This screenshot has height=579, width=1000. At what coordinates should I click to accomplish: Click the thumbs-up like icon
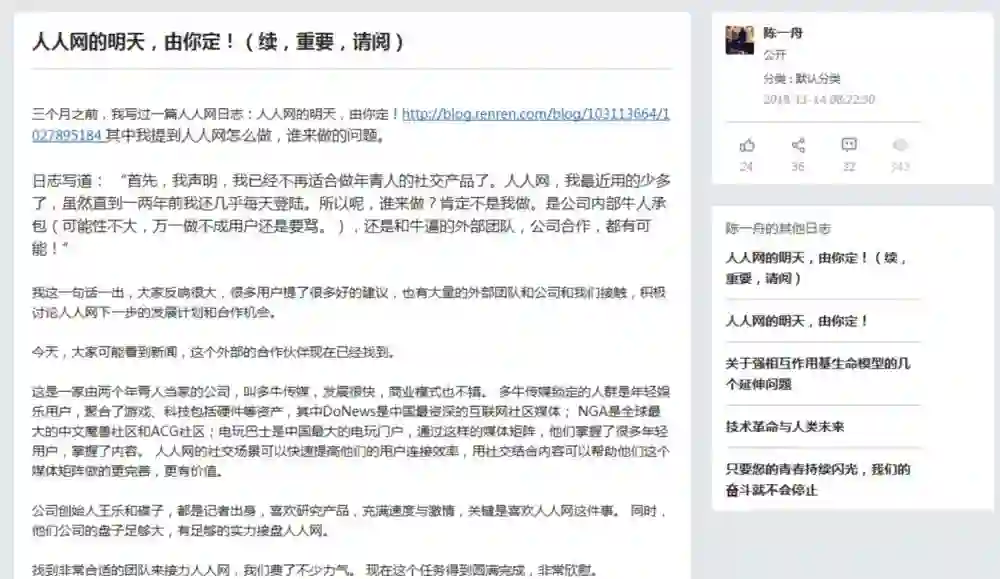point(747,145)
